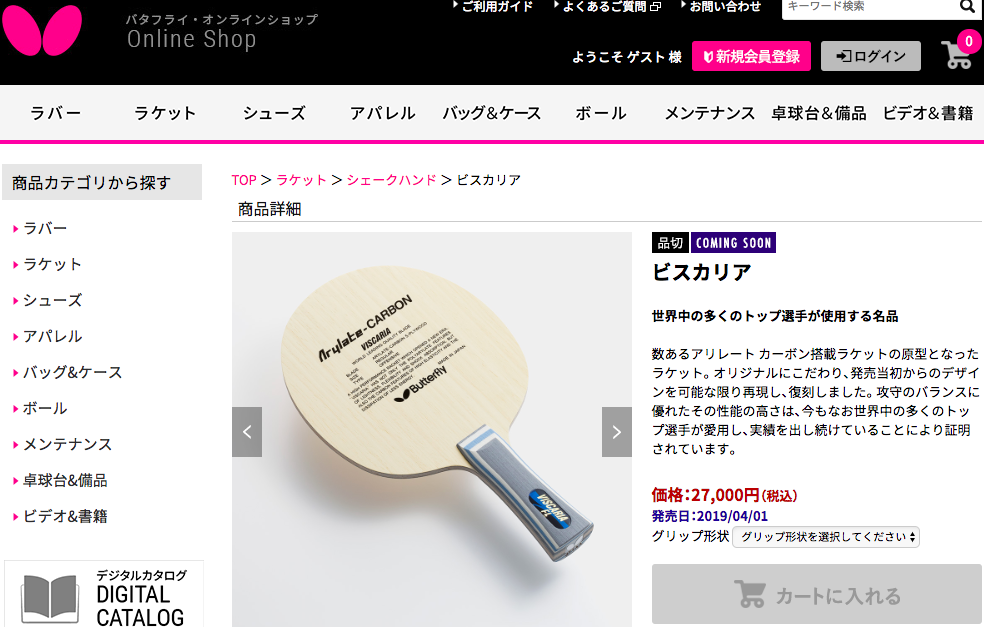Open the ラケット top navigation menu
This screenshot has width=984, height=627.
click(165, 114)
